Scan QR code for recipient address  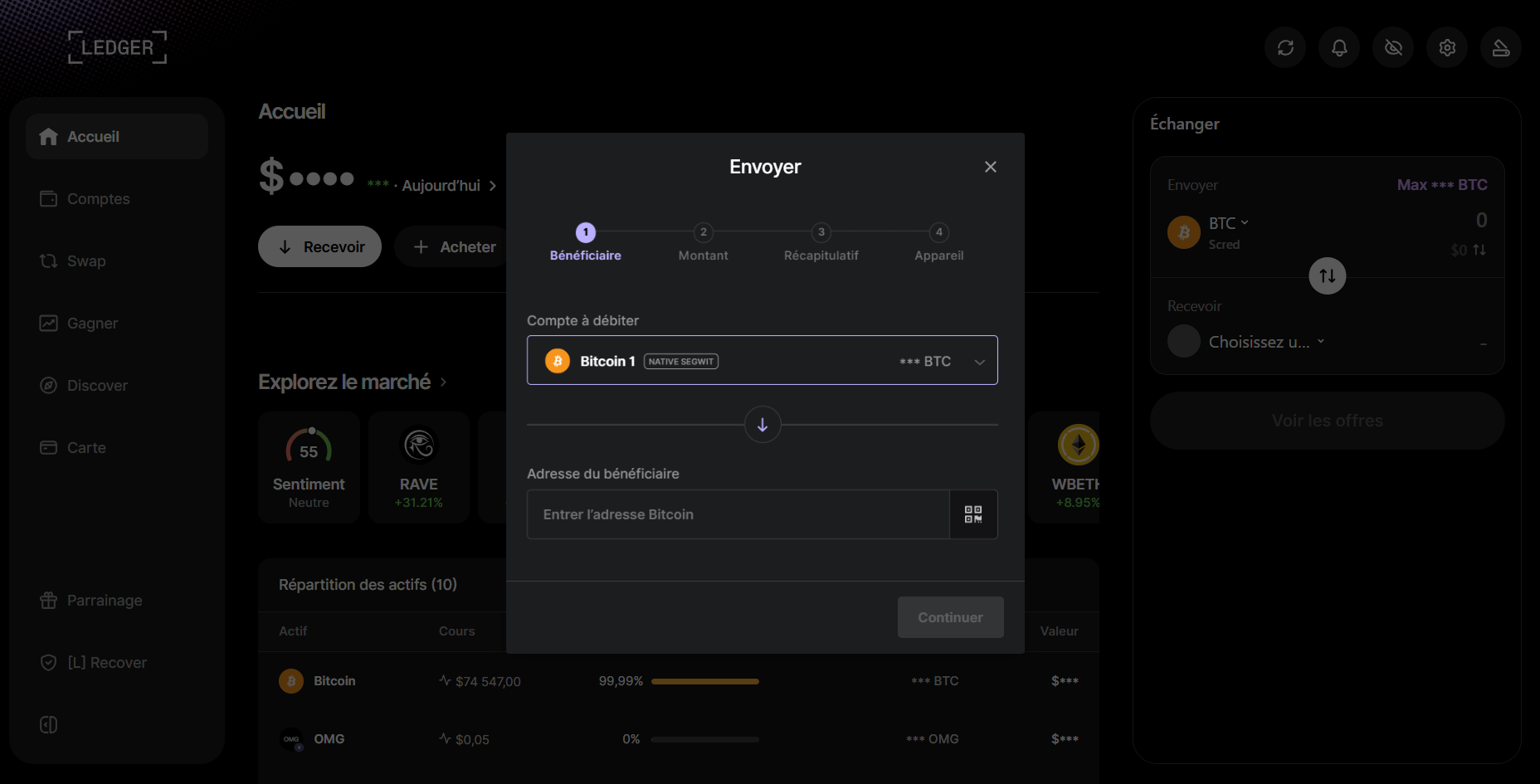point(973,514)
